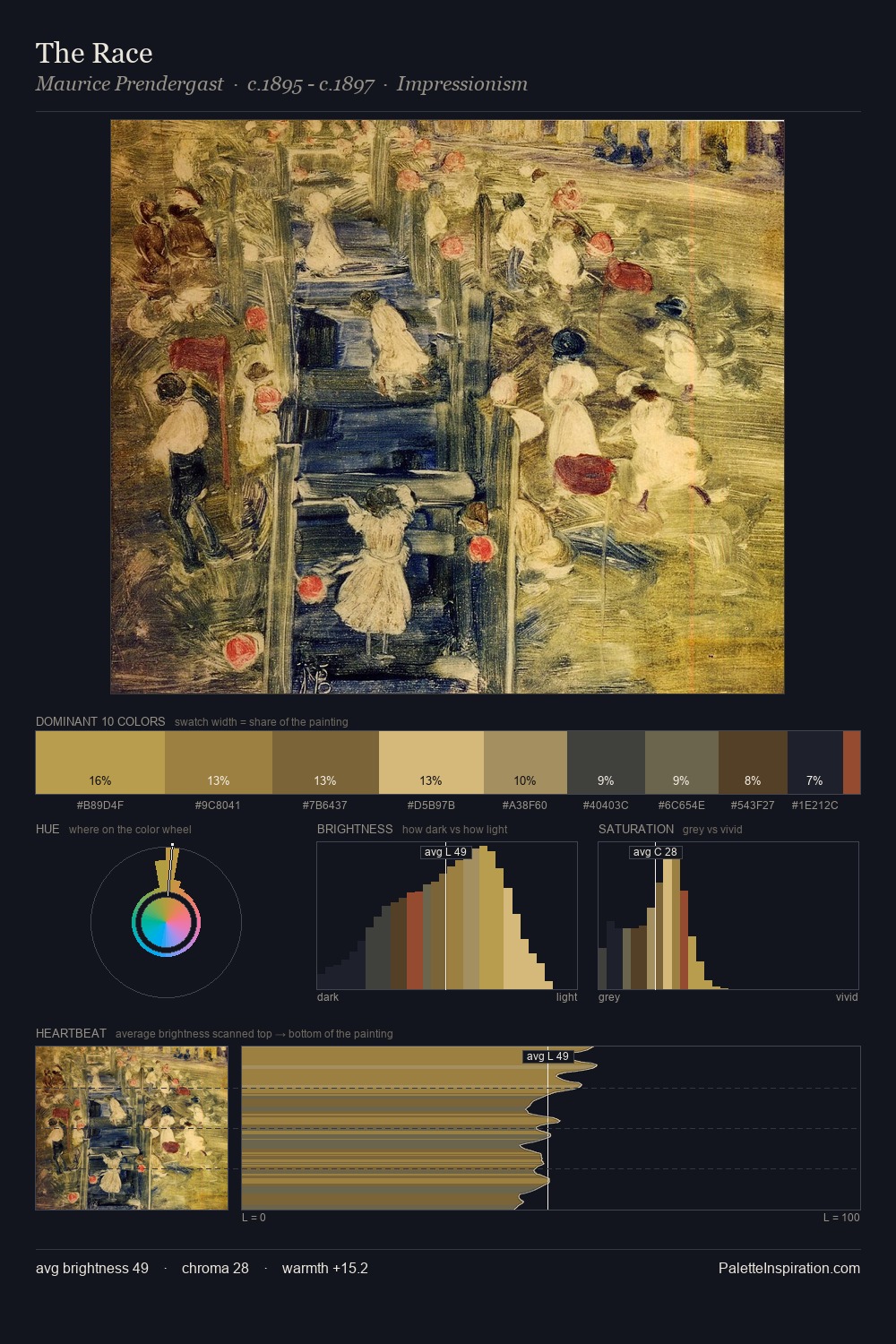Click the saturation histogram chart
896x1344 pixels.
click(x=728, y=916)
